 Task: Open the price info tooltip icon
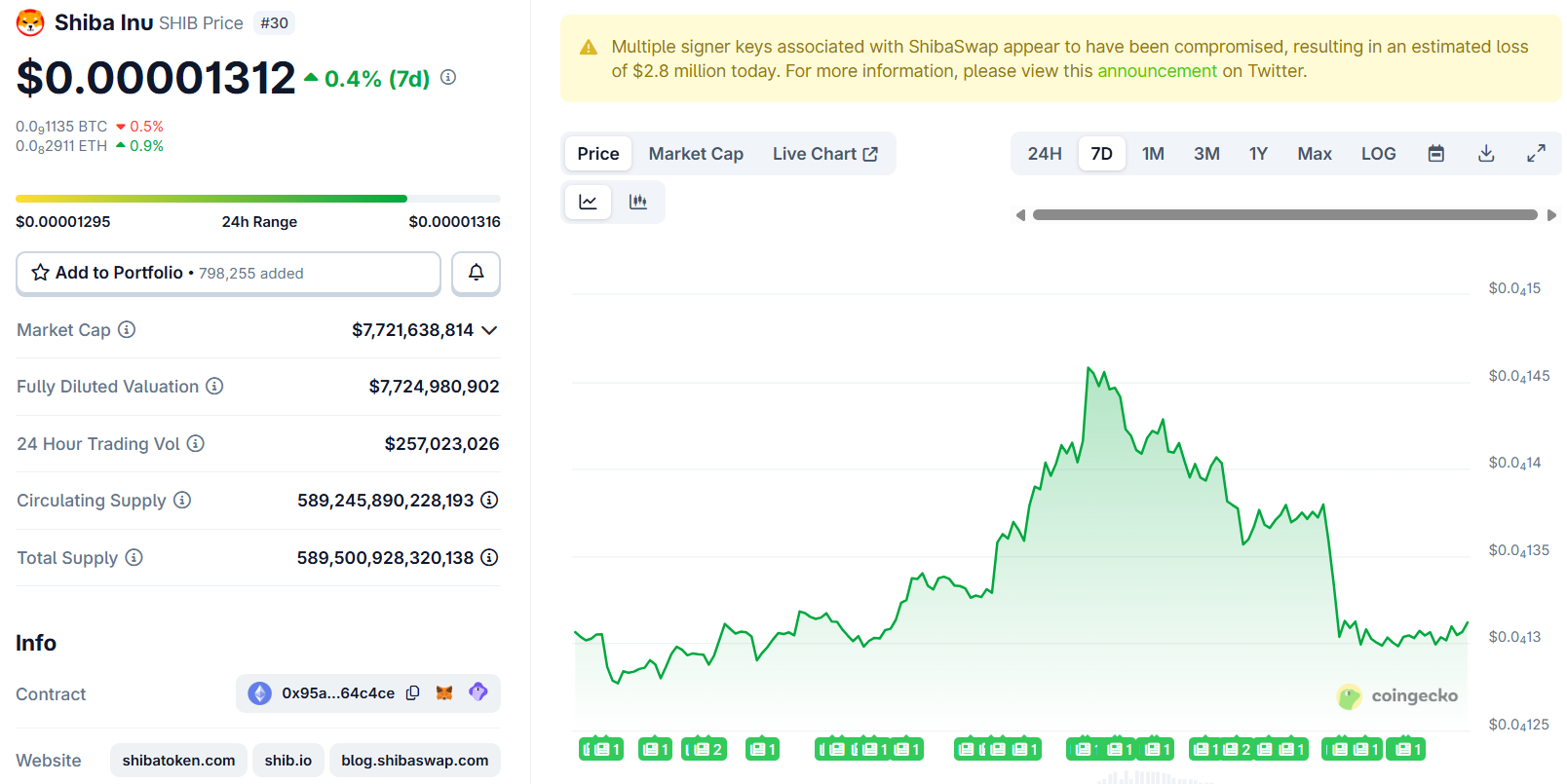pos(448,77)
